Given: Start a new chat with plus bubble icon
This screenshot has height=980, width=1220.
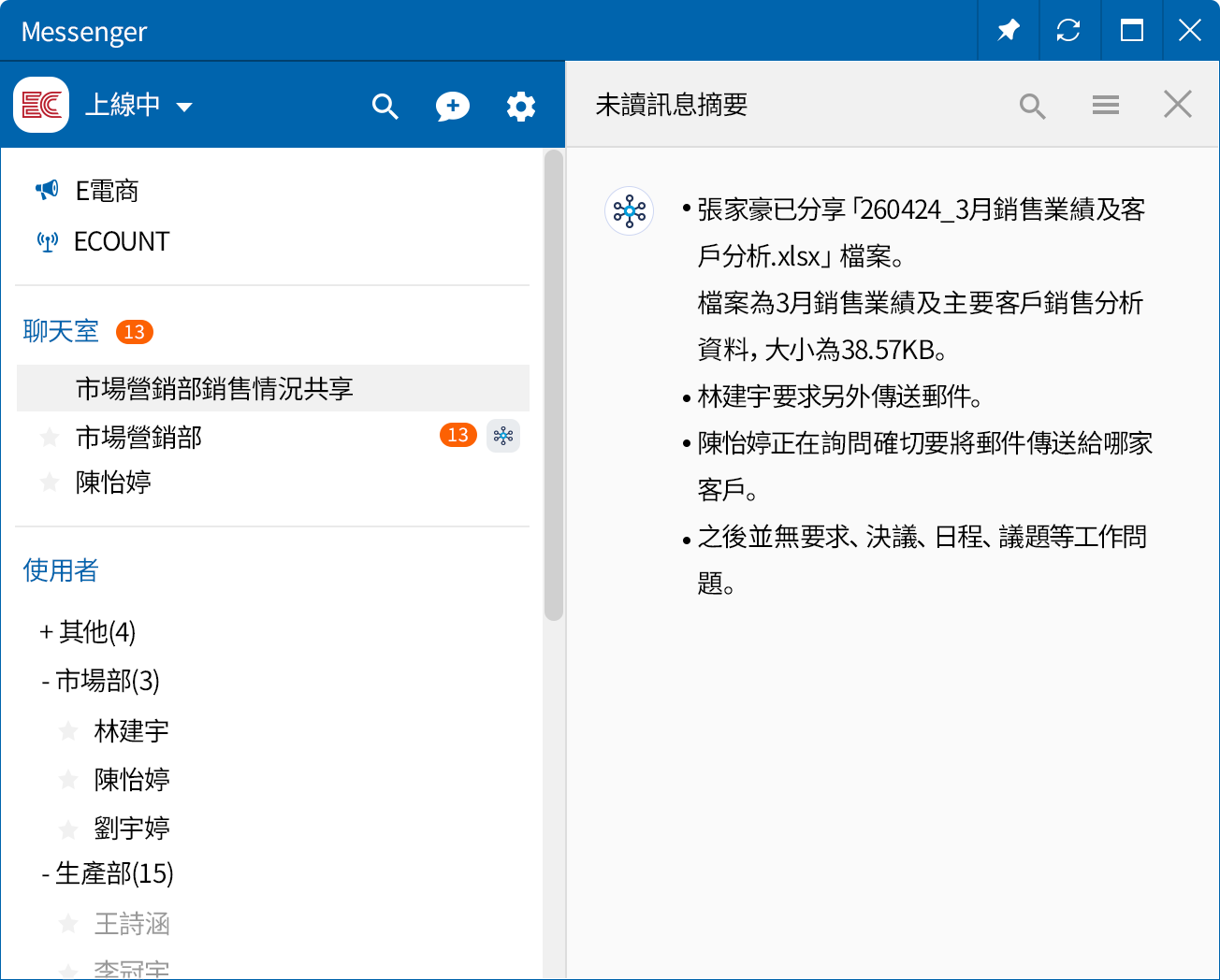Looking at the screenshot, I should pyautogui.click(x=453, y=106).
